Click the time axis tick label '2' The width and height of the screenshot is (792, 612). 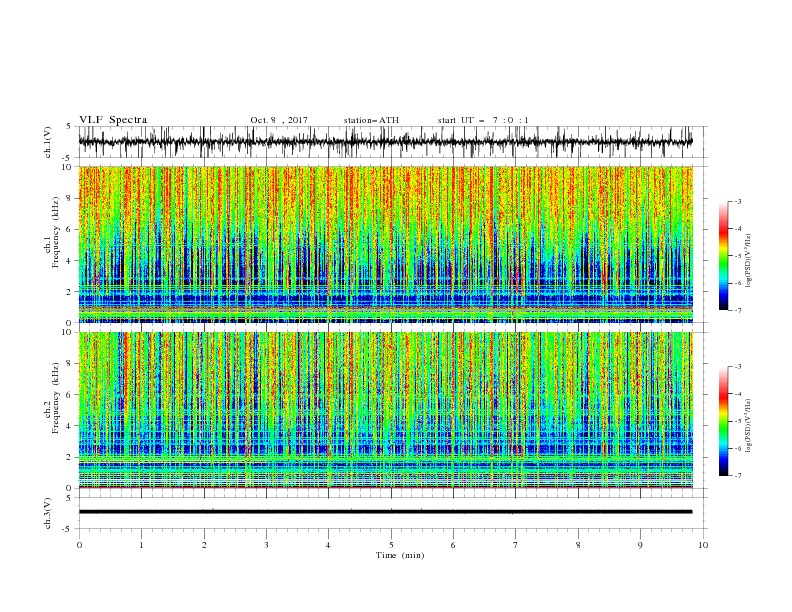tap(204, 545)
